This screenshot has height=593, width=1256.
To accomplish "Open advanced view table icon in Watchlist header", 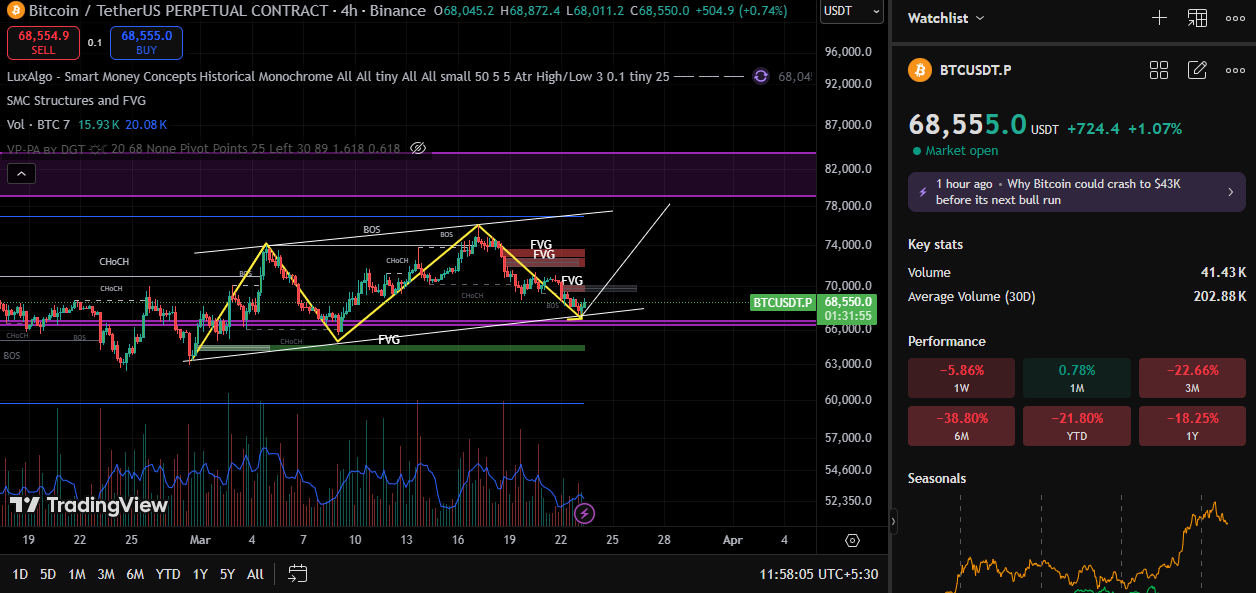I will 1197,18.
